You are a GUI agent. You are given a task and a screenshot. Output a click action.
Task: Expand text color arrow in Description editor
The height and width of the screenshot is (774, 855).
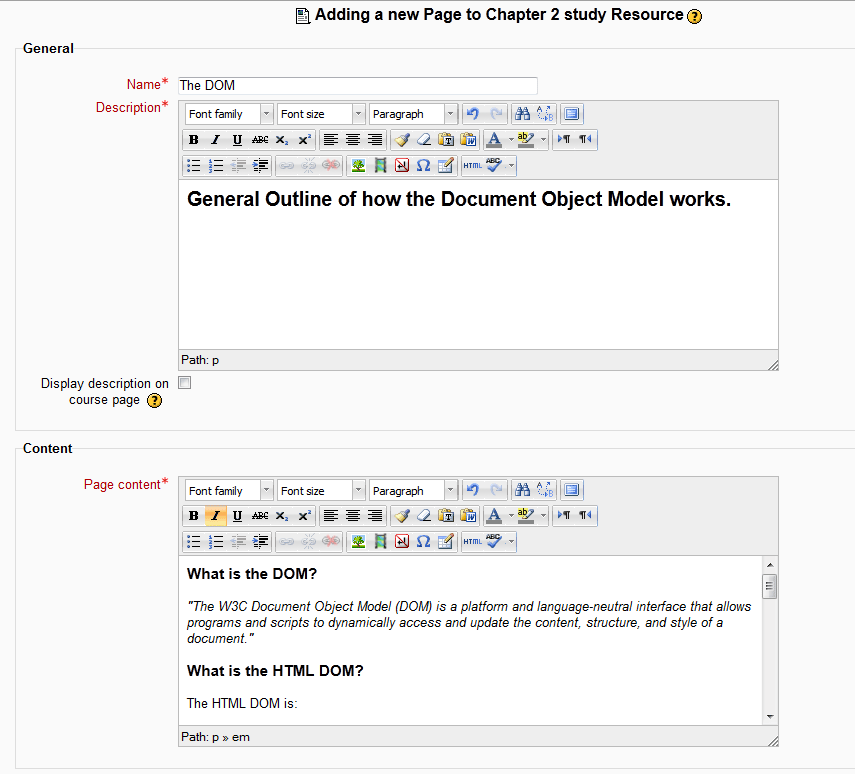tap(511, 140)
